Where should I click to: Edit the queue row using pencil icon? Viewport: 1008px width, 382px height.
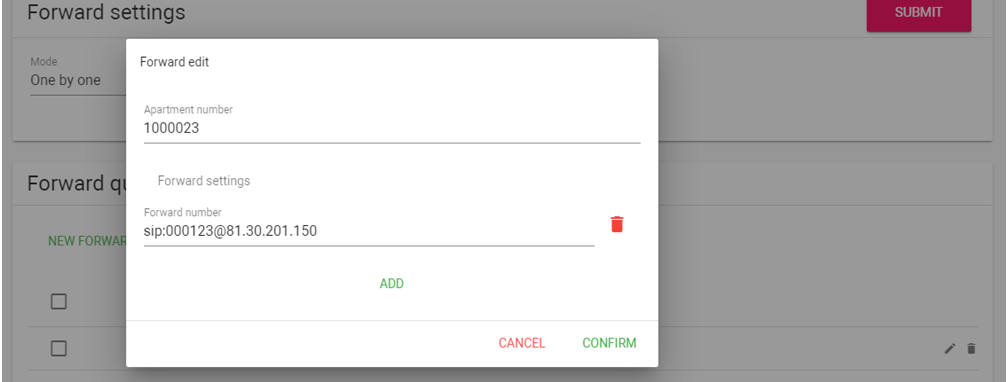coord(950,349)
